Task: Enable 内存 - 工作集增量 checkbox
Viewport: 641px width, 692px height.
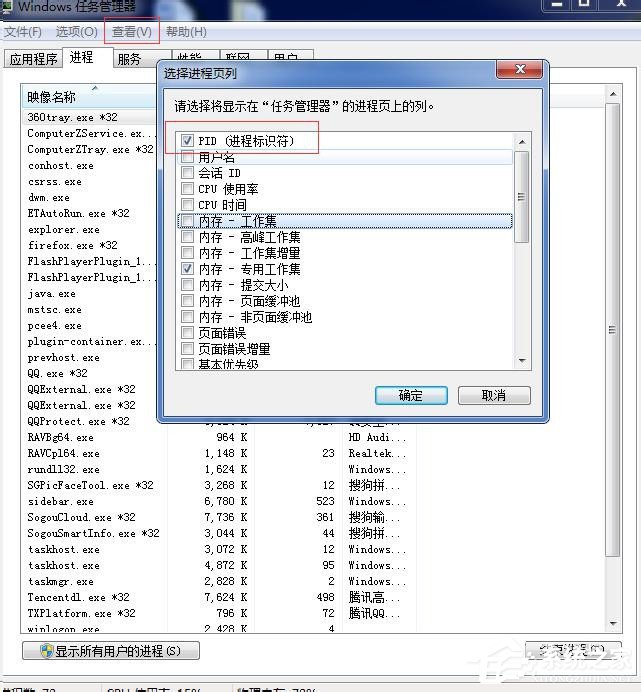Action: pos(187,253)
